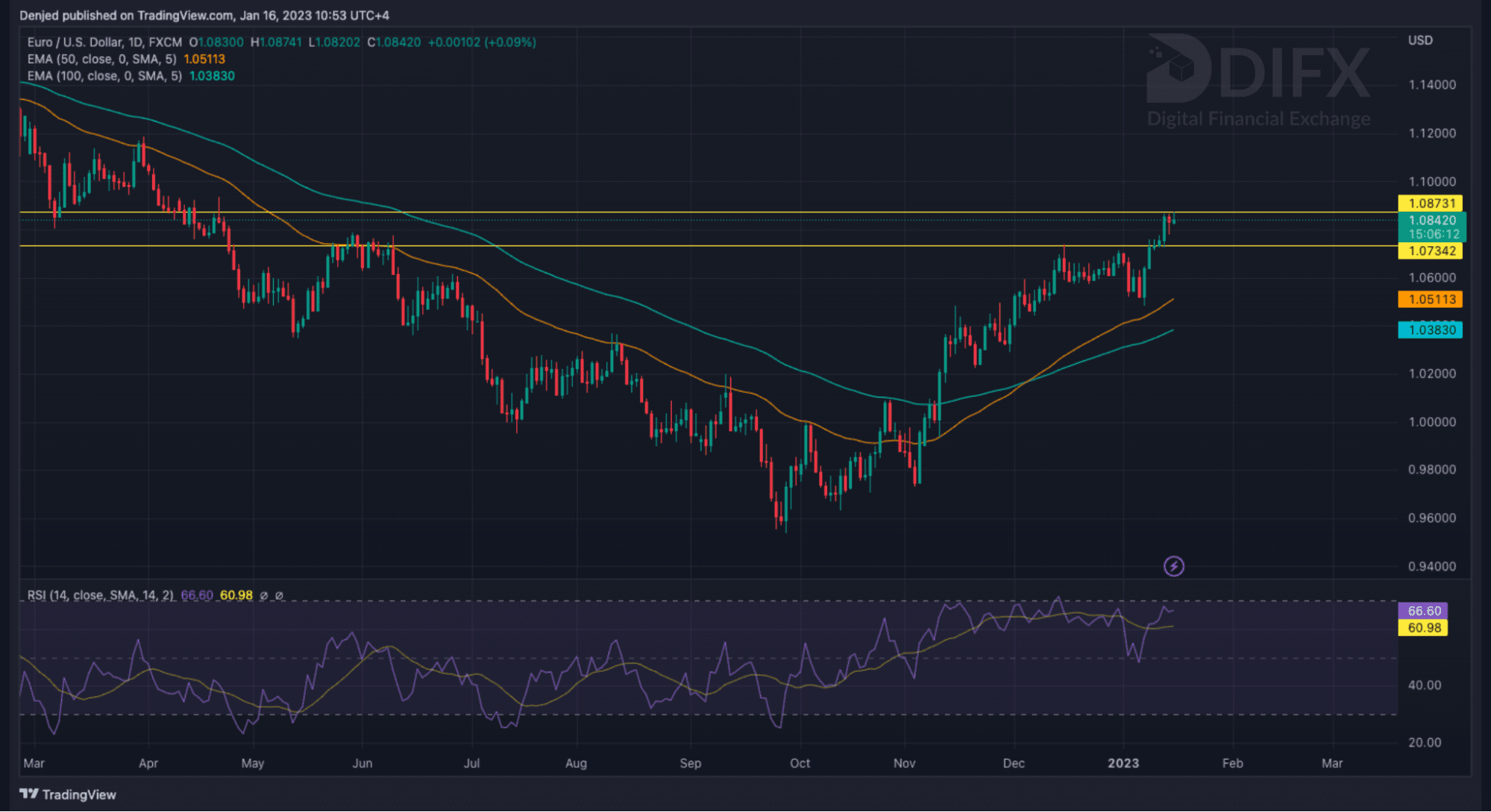
Task: Click the purple lightning bolt event icon
Action: click(1173, 567)
